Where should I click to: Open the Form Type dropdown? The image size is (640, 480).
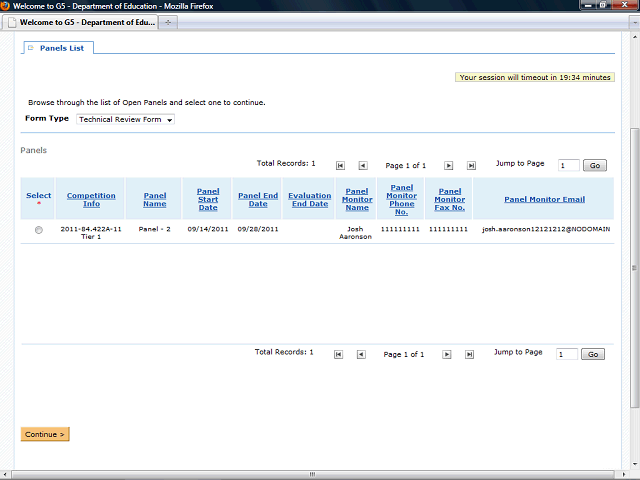coord(126,120)
